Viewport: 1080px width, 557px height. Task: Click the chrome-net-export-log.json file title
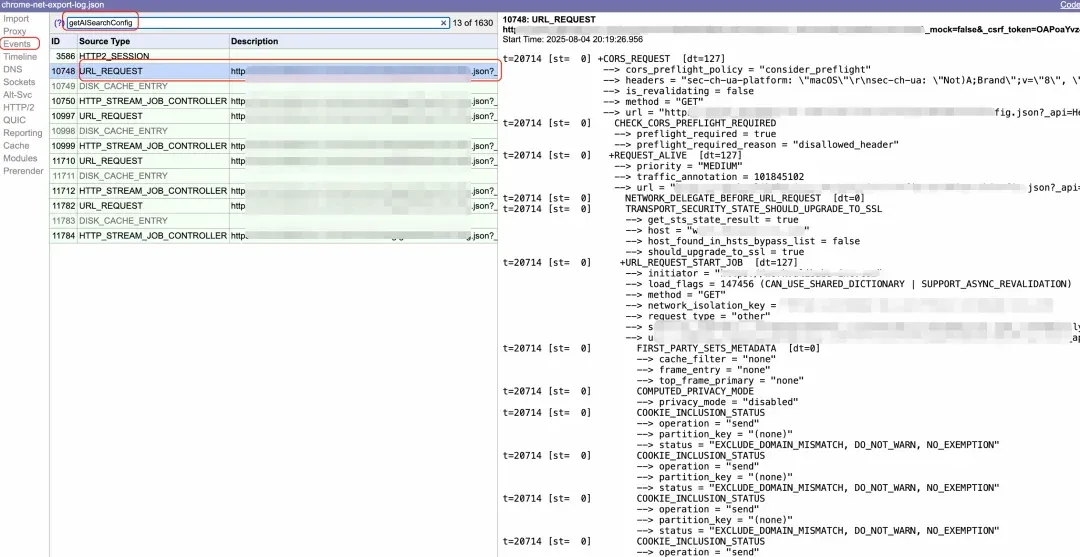point(53,5)
